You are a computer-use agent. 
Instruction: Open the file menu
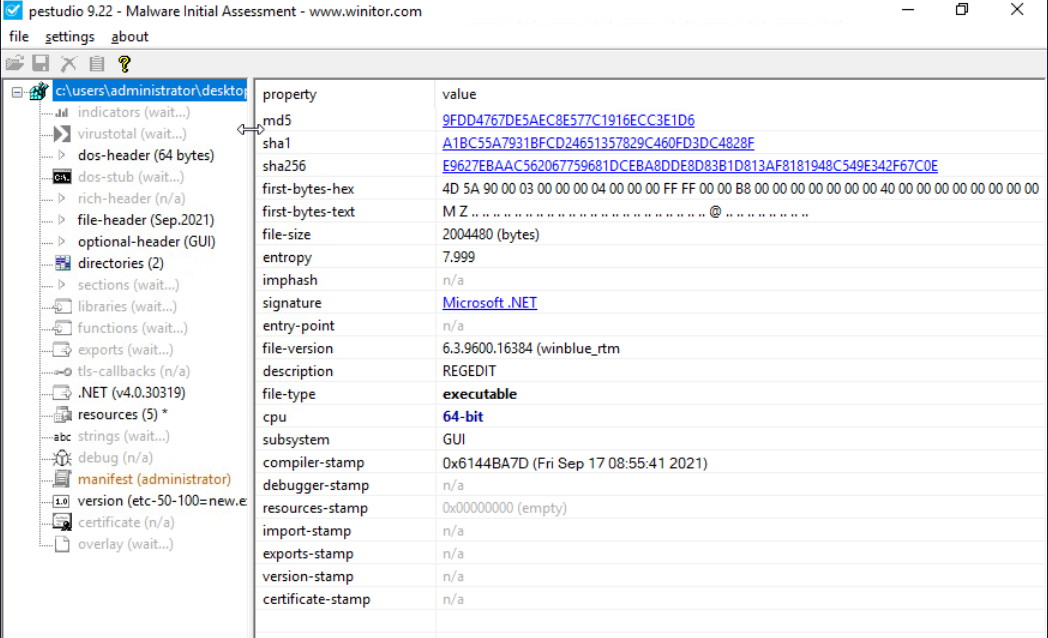coord(19,37)
